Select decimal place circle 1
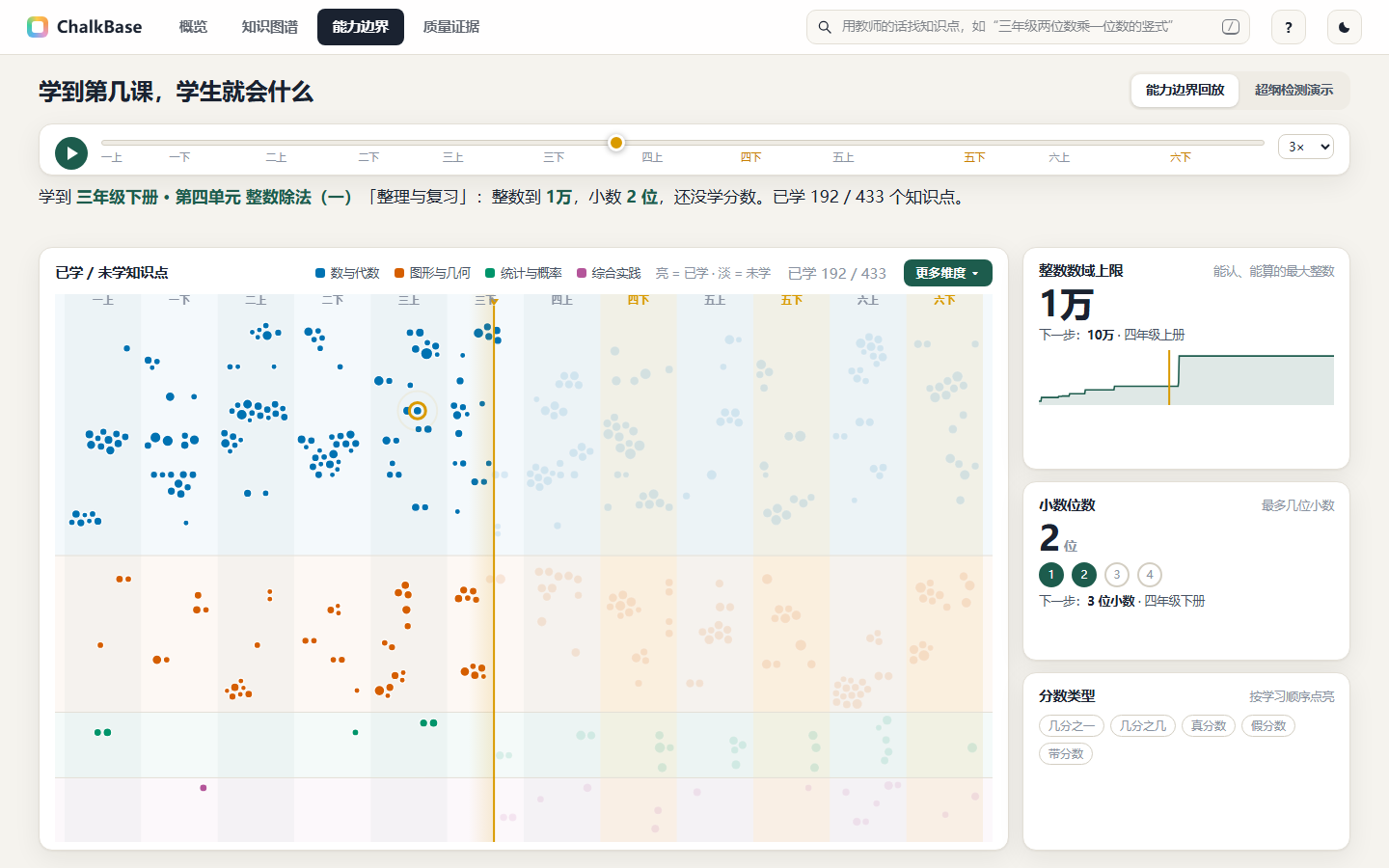 click(x=1051, y=575)
